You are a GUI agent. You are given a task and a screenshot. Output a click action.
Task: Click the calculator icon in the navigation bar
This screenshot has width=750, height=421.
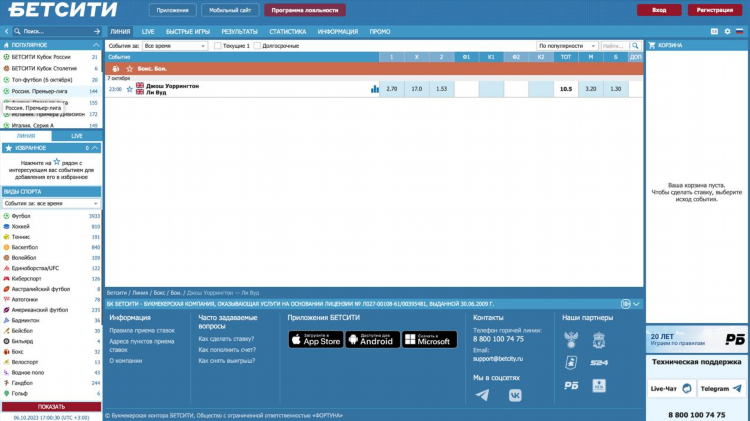pos(715,31)
